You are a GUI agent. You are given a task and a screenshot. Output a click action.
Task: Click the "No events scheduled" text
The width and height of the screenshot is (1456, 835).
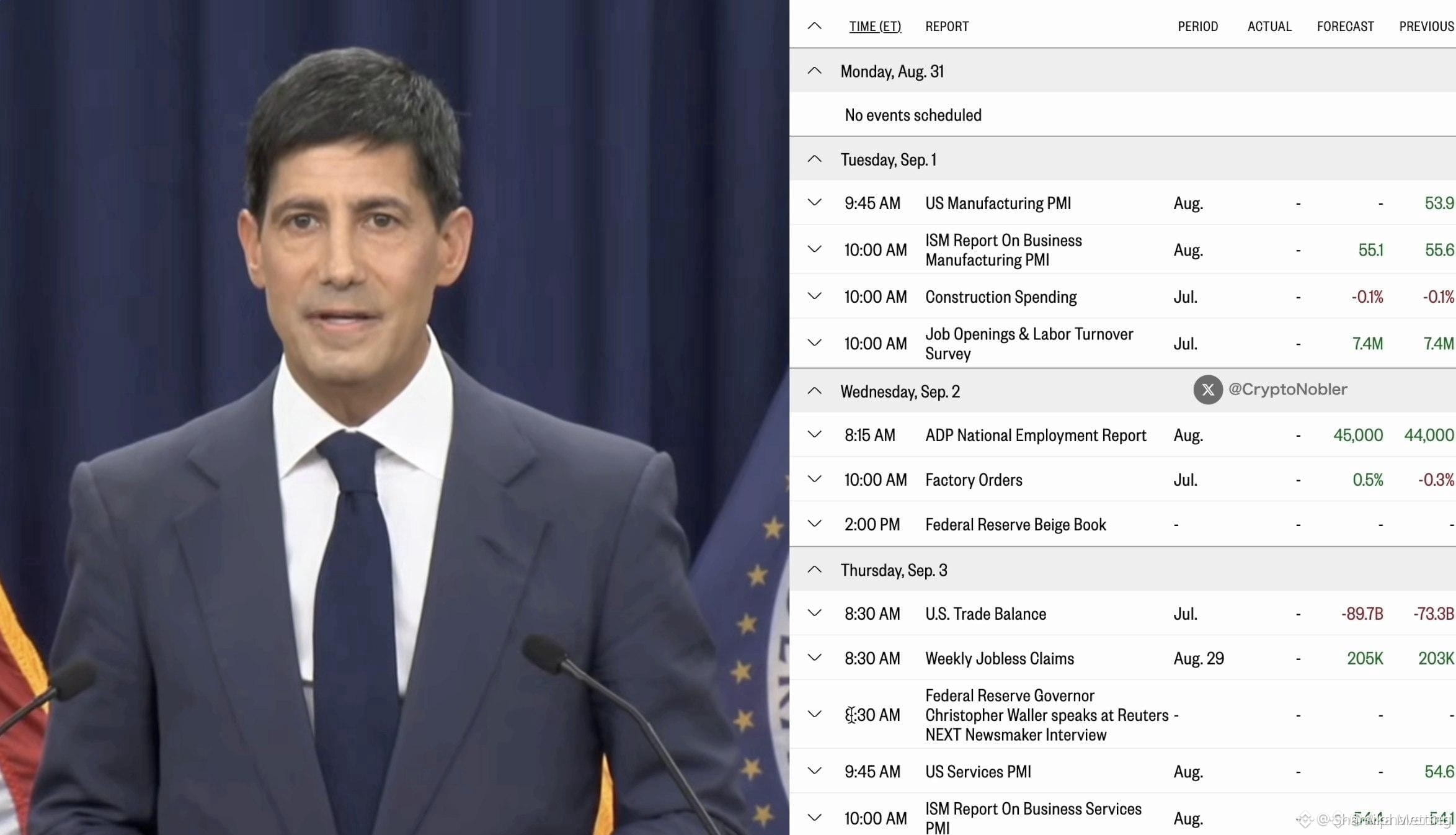click(x=913, y=115)
